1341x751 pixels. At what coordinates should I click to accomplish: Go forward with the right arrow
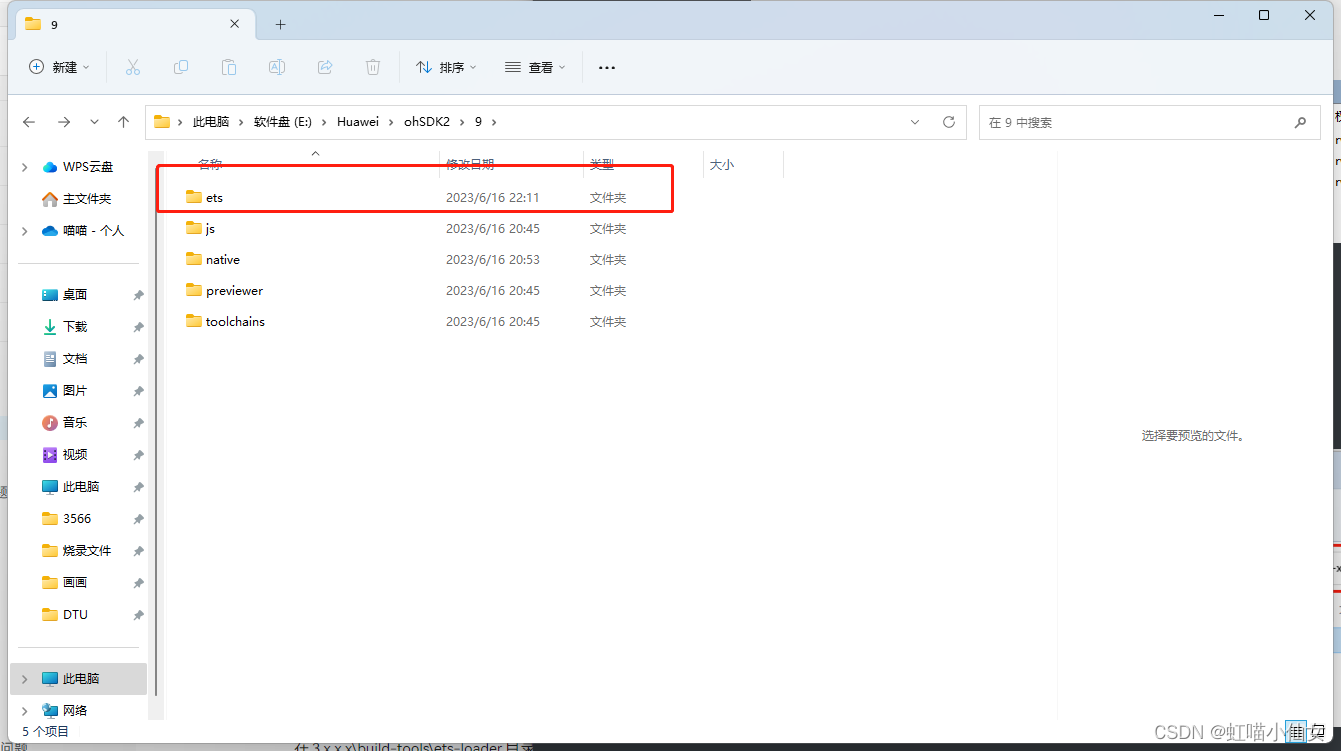64,122
